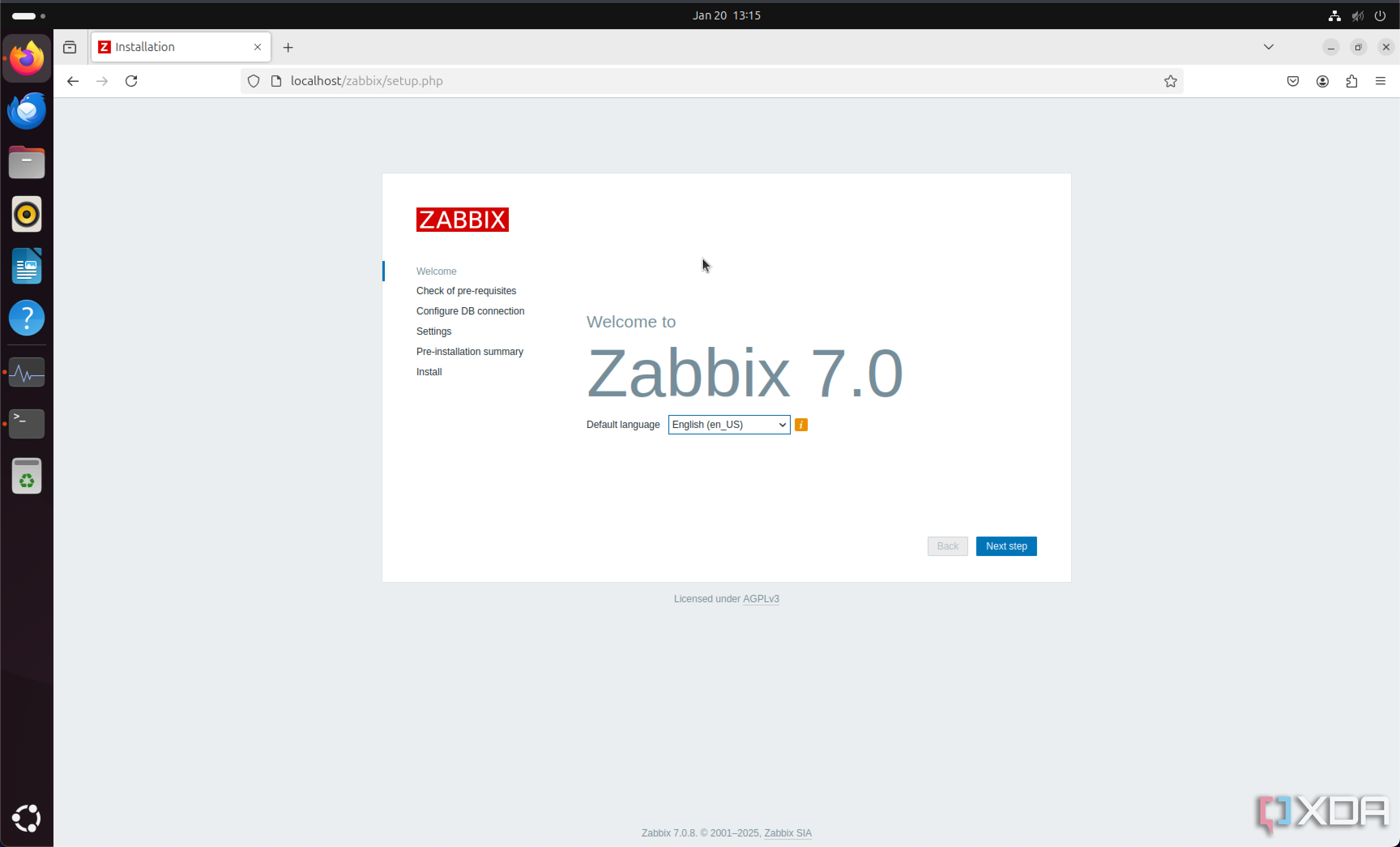Click the trash/recycle dock icon
Viewport: 1400px width, 847px height.
27,477
